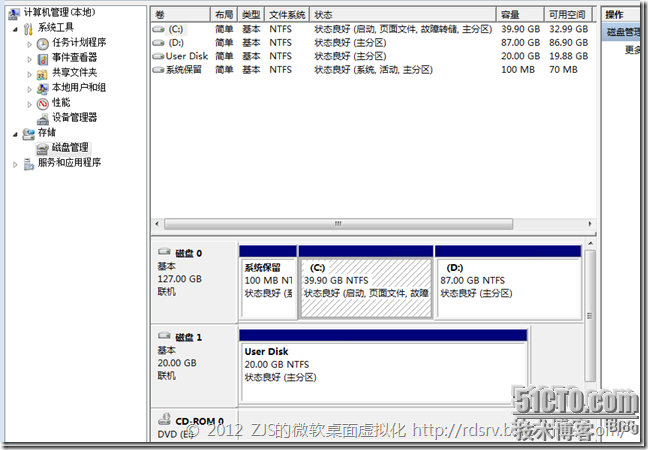
Task: Select the 系统保留 partition on 磁盘 0
Action: coord(268,288)
